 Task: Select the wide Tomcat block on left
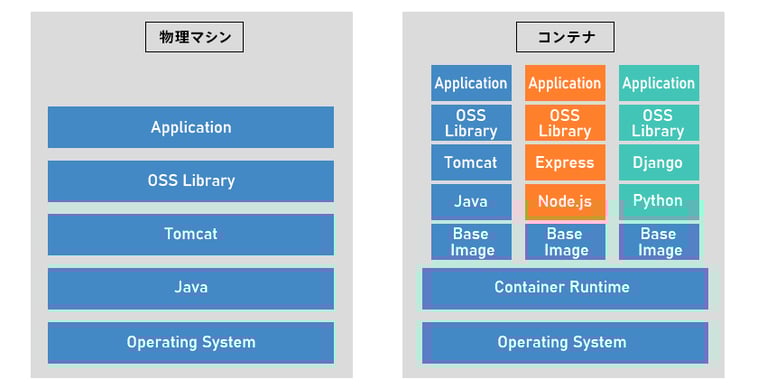(x=191, y=235)
